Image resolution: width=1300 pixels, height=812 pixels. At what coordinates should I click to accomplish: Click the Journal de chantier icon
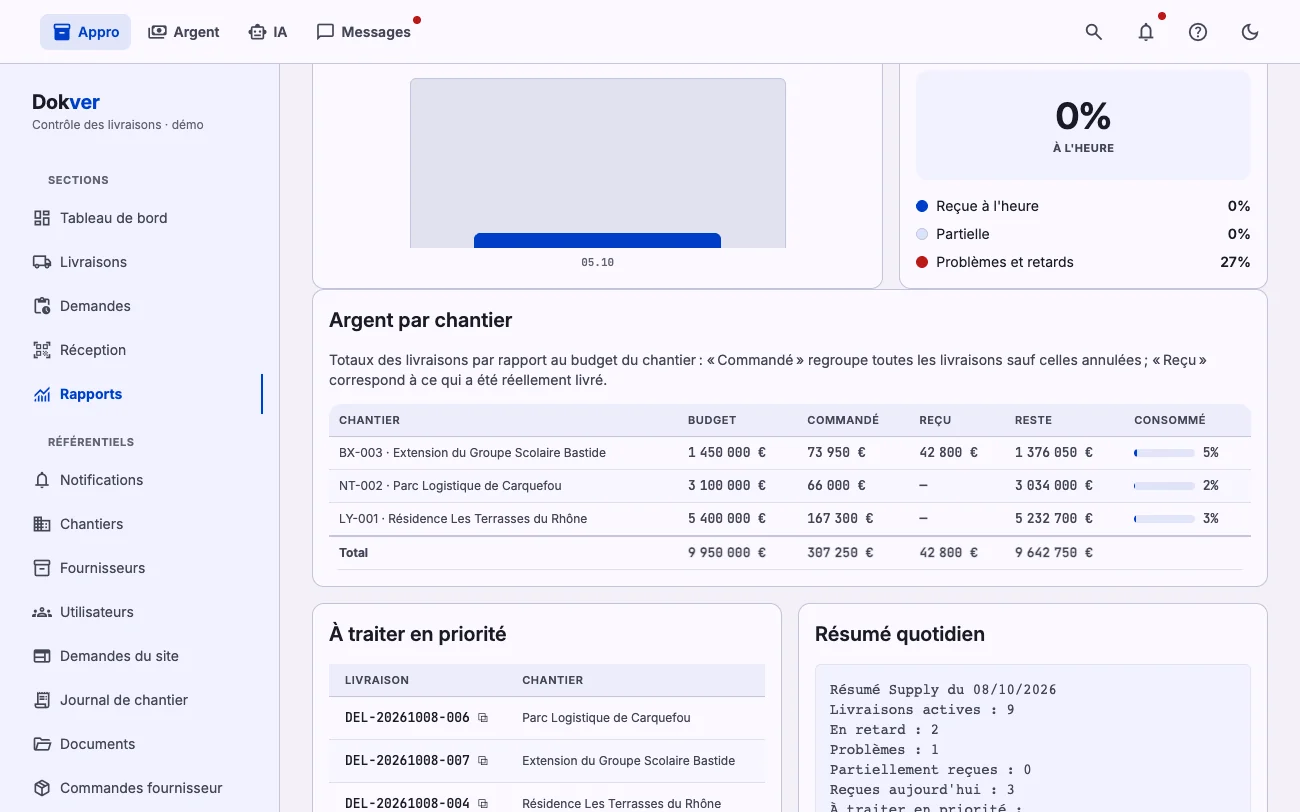pos(42,700)
